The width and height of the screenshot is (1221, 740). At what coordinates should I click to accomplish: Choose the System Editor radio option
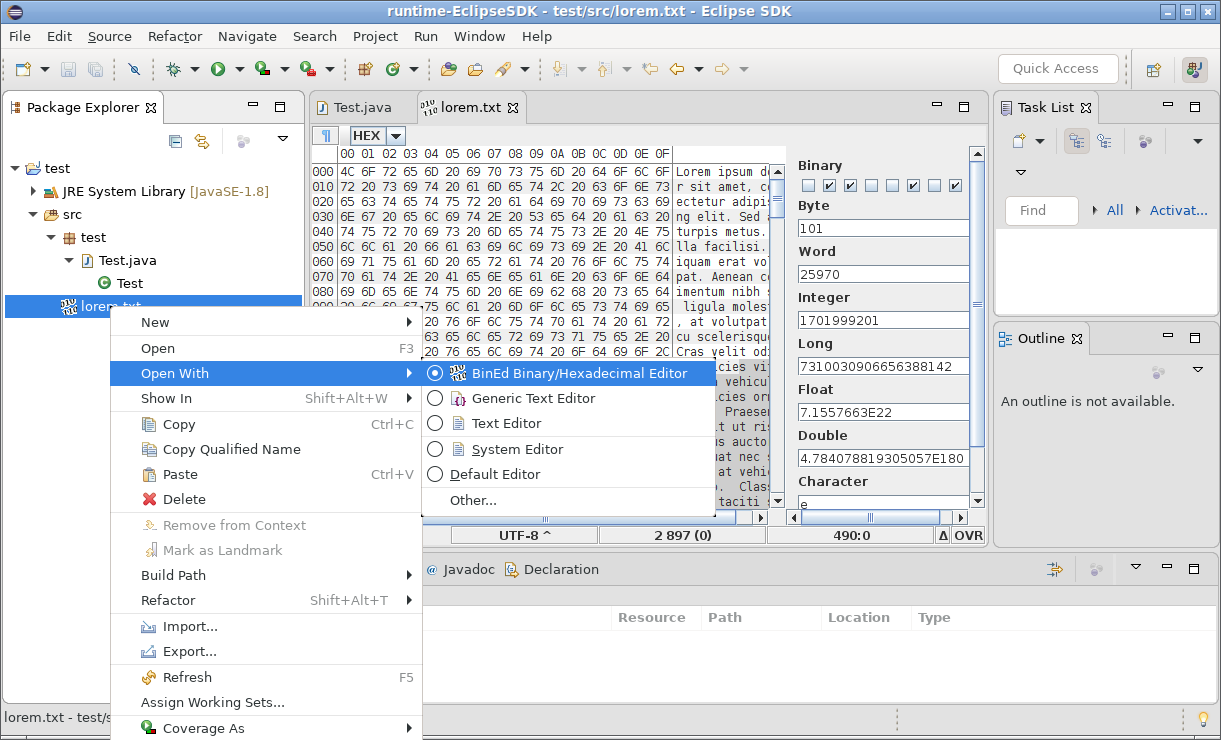click(x=435, y=450)
